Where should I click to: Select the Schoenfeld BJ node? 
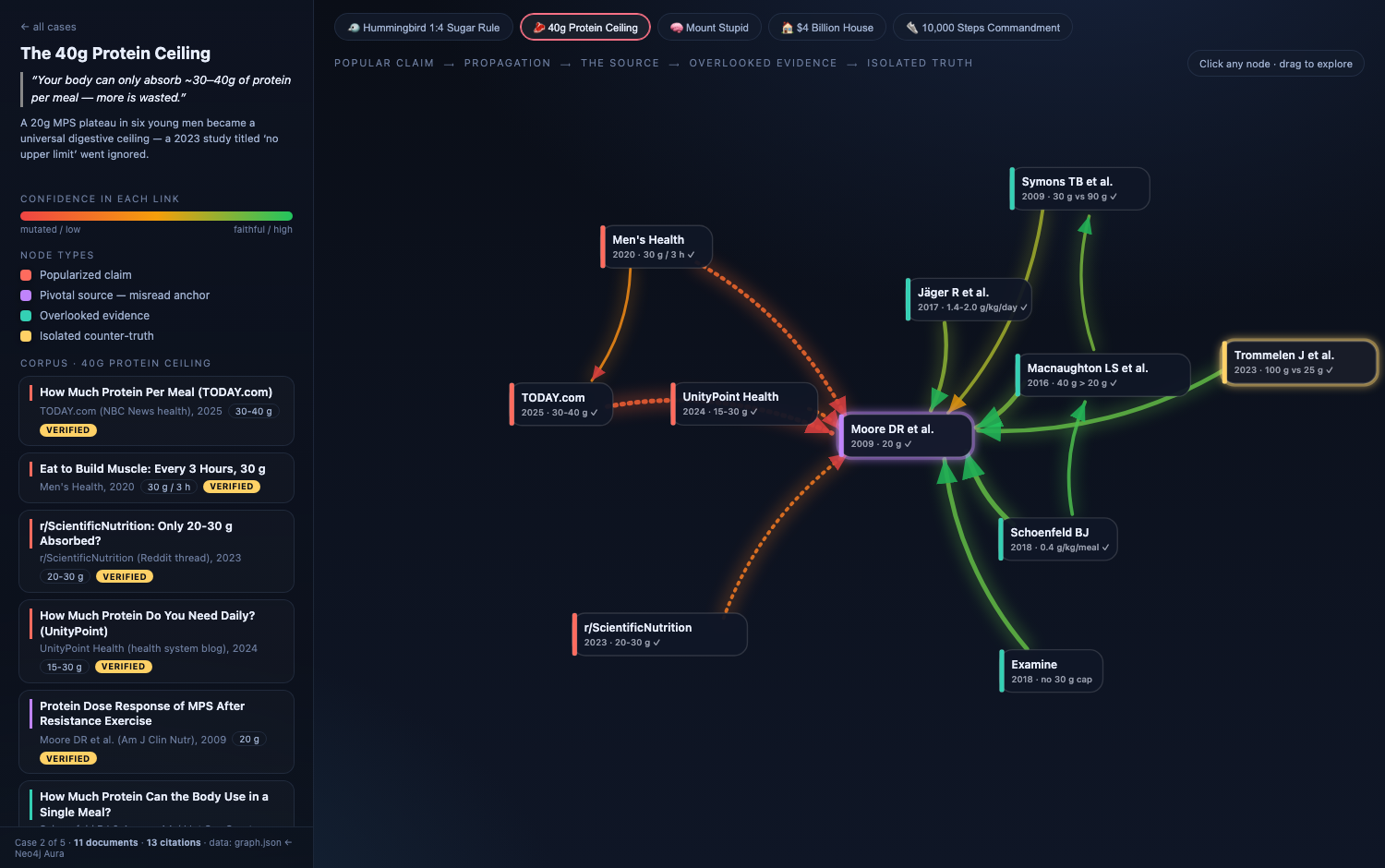pyautogui.click(x=1058, y=539)
